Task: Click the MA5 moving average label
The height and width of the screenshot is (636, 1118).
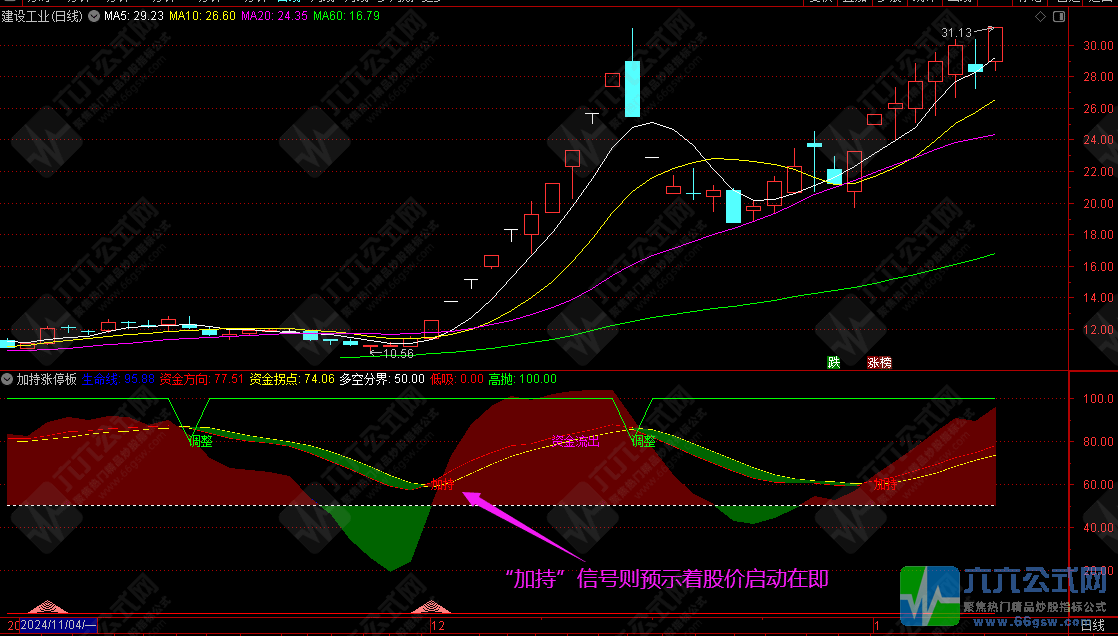Action: pyautogui.click(x=133, y=17)
